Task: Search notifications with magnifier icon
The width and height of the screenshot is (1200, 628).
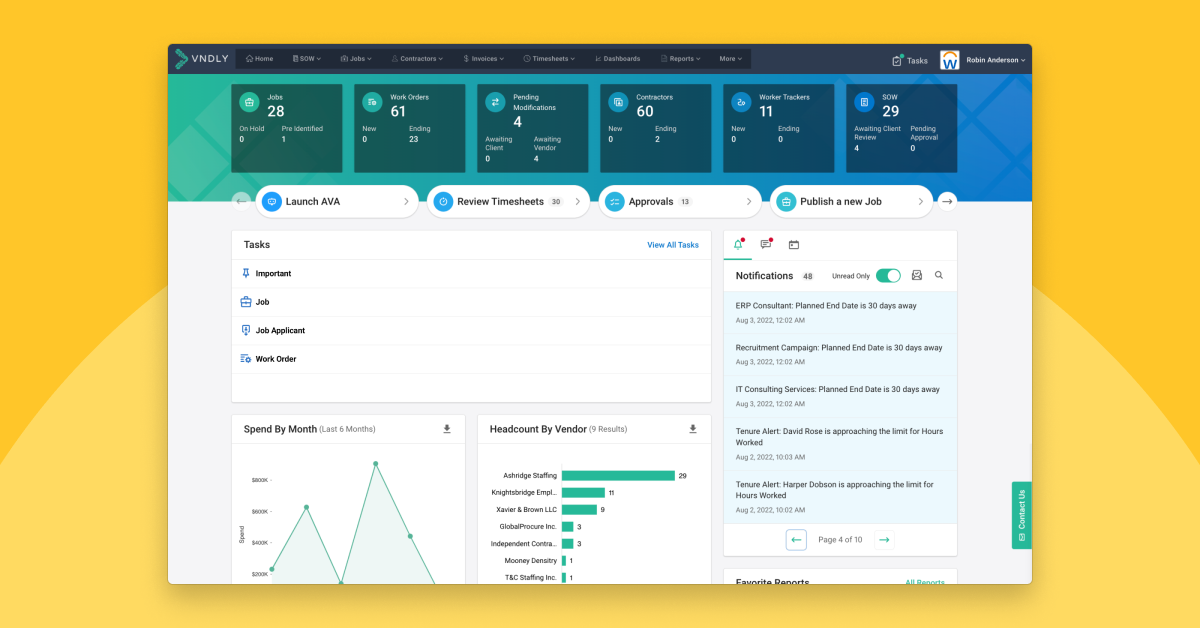Action: click(x=939, y=275)
